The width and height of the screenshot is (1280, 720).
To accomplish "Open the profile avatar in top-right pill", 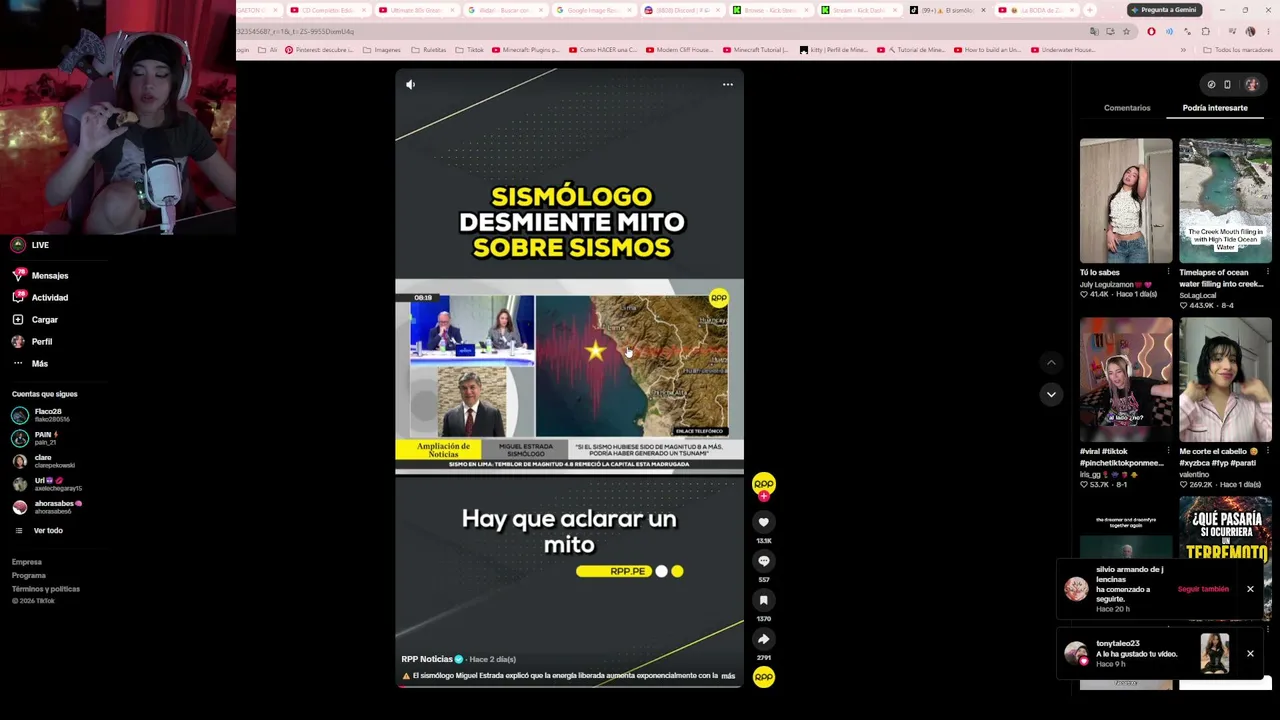I will pyautogui.click(x=1251, y=85).
